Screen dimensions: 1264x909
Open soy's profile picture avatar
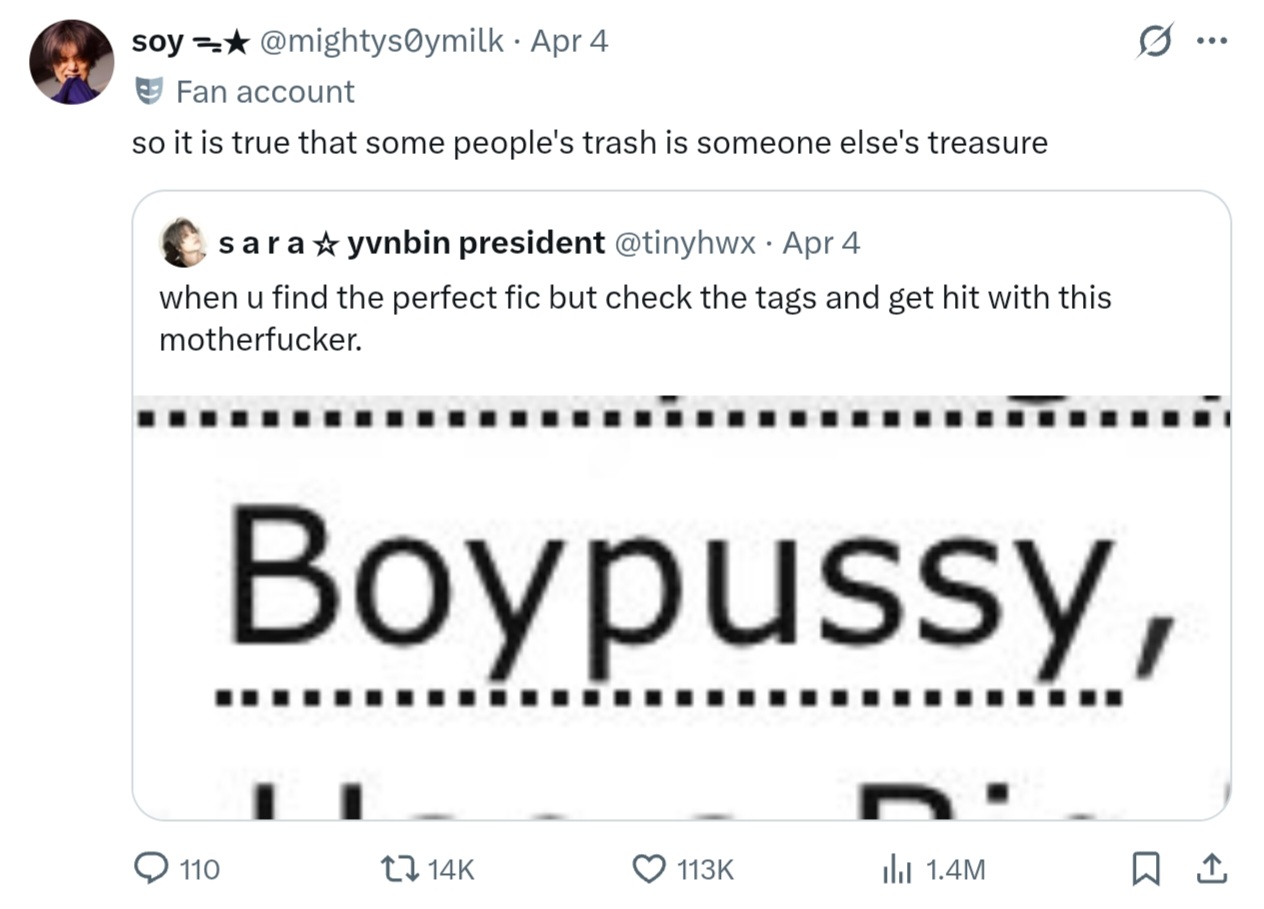(x=71, y=62)
